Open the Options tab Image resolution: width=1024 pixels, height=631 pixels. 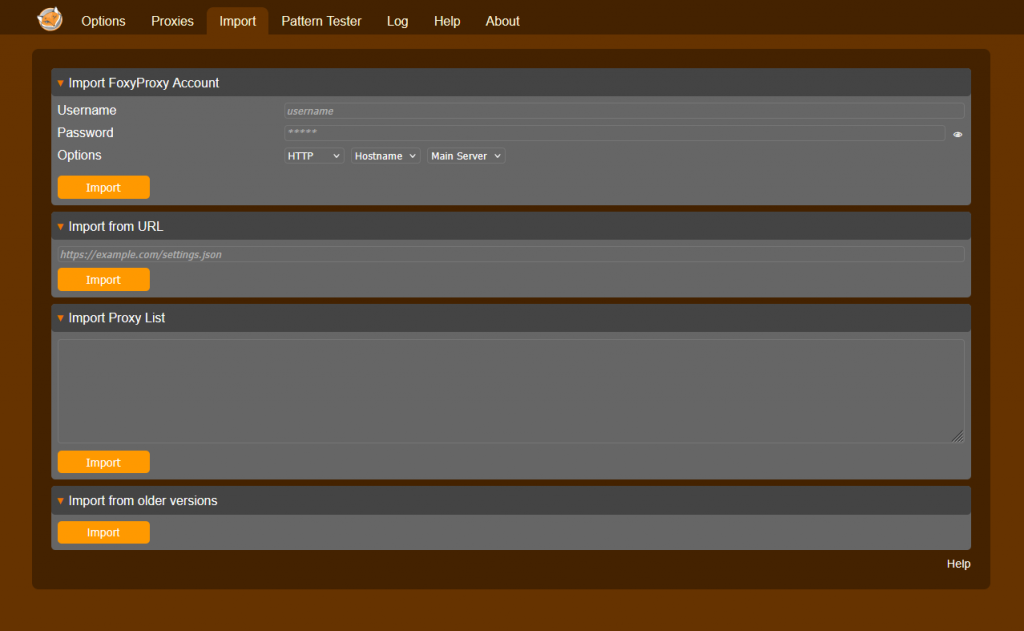(103, 21)
